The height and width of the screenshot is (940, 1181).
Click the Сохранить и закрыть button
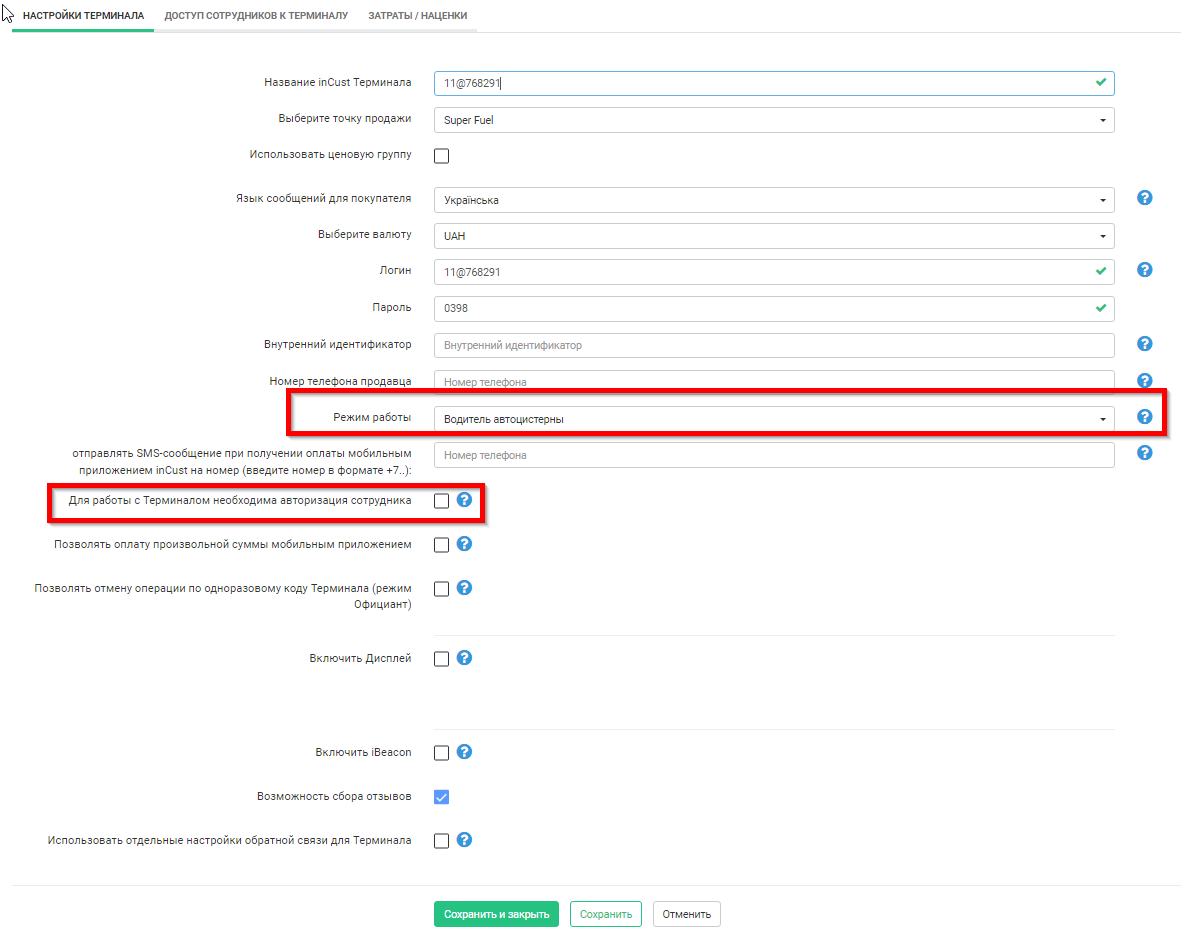pyautogui.click(x=496, y=914)
